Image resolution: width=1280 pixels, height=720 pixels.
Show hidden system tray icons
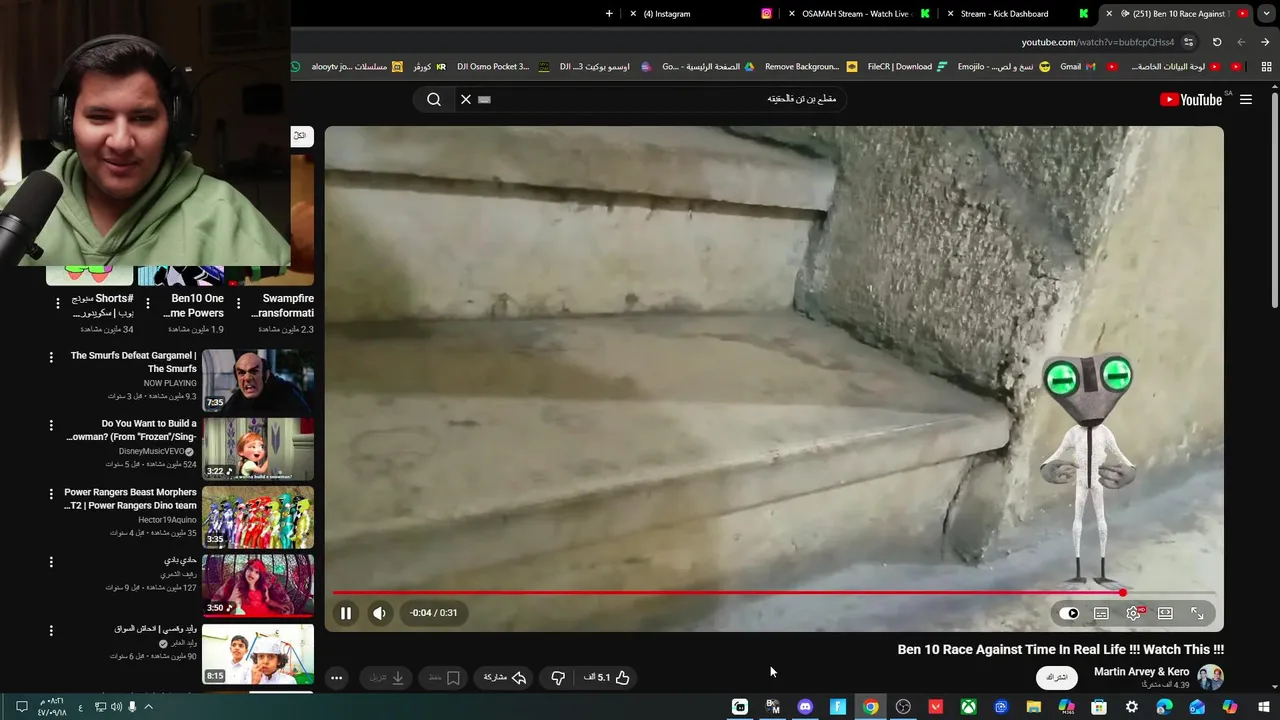point(149,707)
